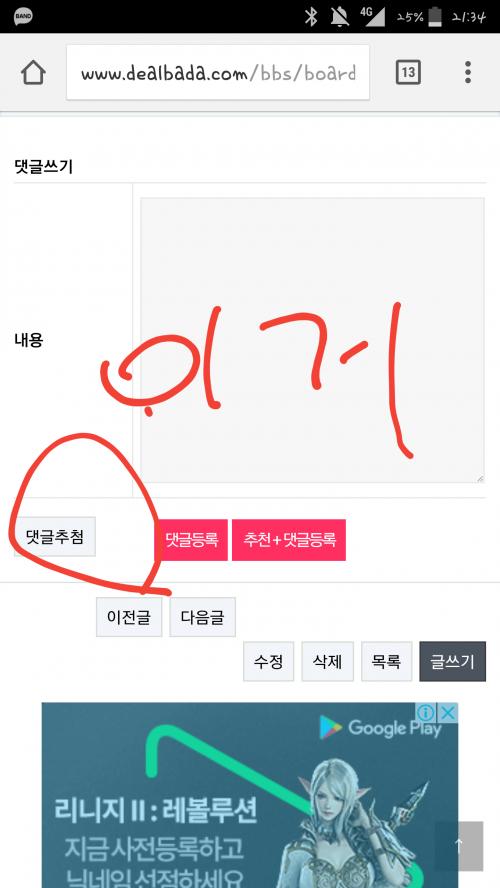The width and height of the screenshot is (500, 888).
Task: Open the tab switcher showing 13 tabs
Action: [x=408, y=72]
